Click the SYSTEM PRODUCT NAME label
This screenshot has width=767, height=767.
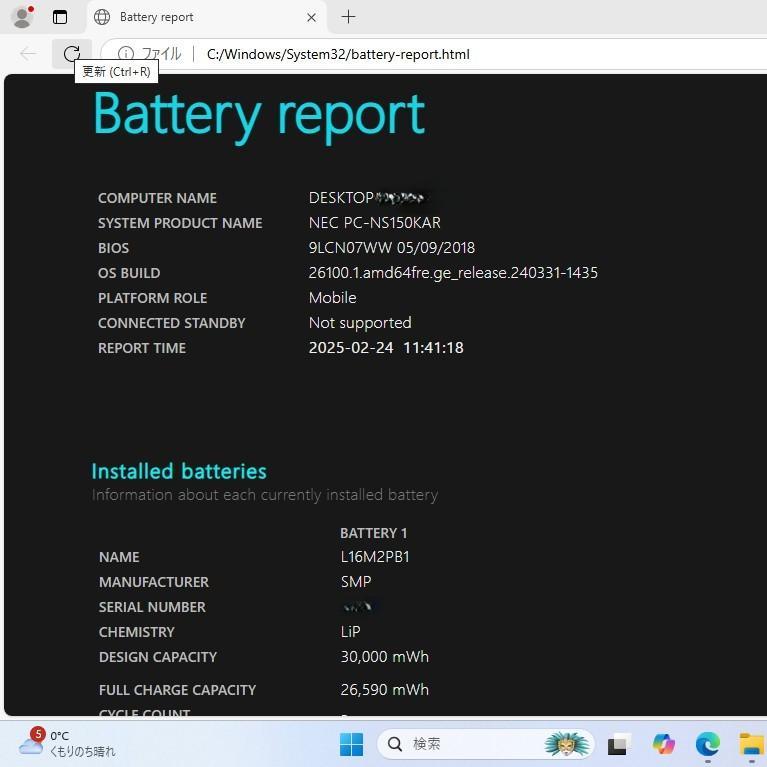(x=180, y=223)
